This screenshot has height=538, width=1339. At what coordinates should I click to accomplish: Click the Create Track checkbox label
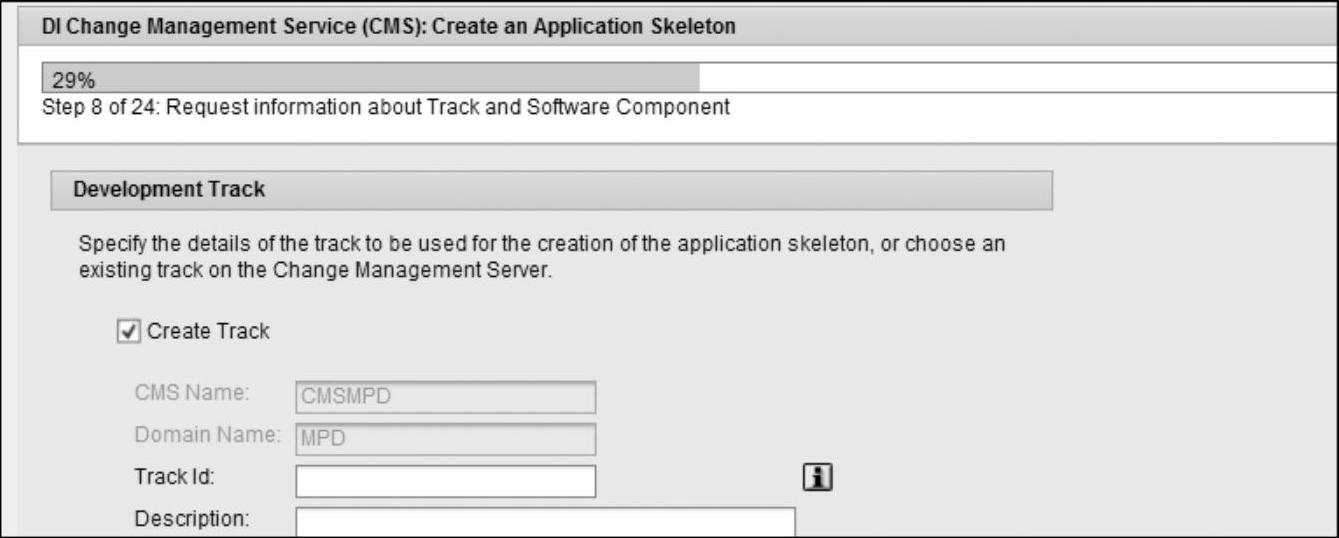[x=208, y=332]
